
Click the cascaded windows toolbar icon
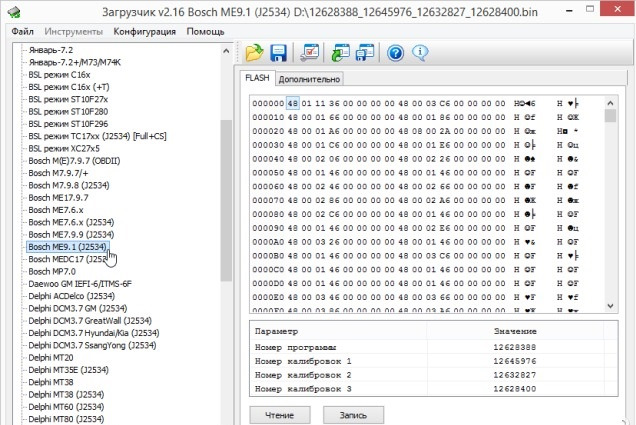(x=365, y=53)
